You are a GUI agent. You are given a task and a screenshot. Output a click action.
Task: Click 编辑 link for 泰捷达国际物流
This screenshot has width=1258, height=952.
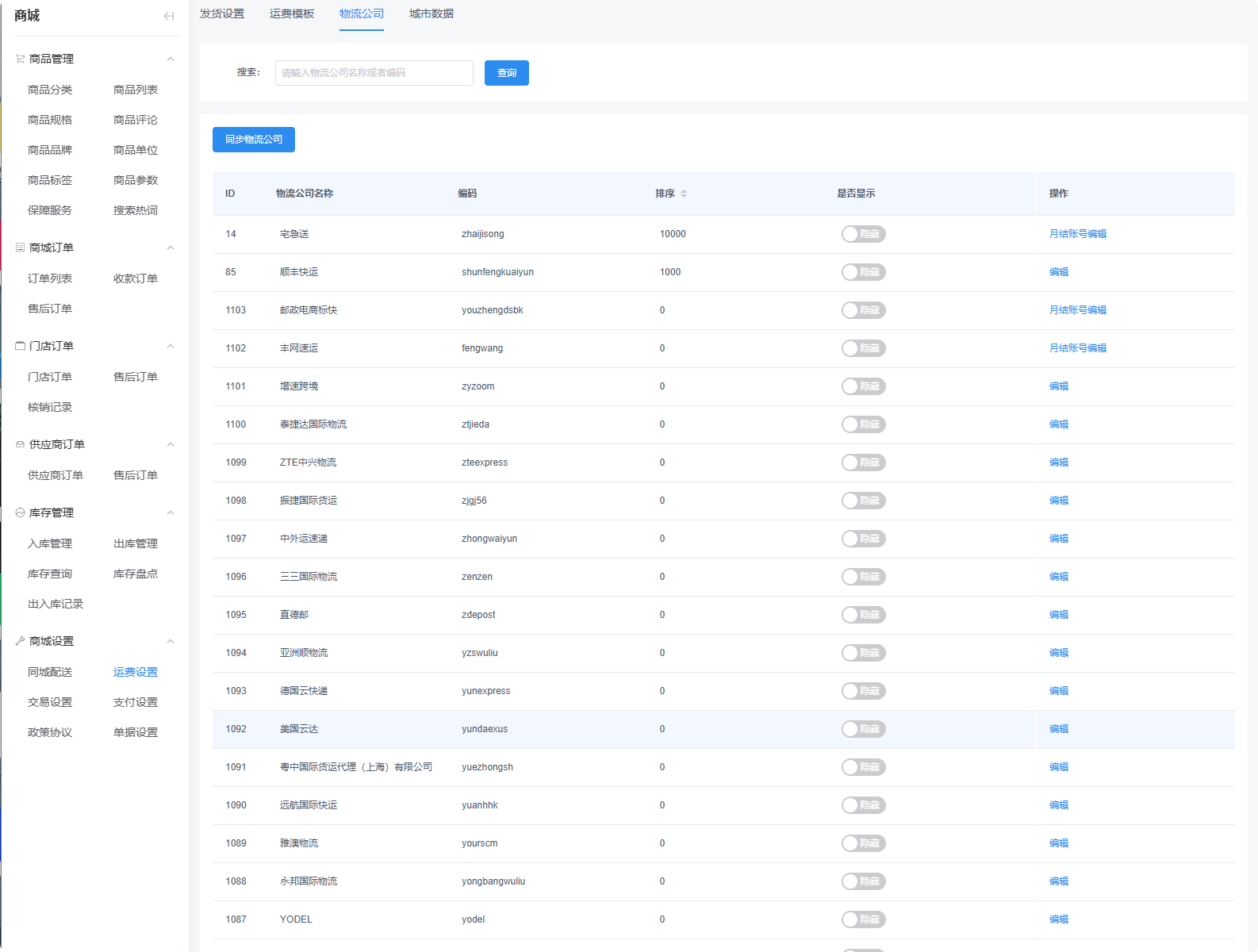coord(1059,424)
